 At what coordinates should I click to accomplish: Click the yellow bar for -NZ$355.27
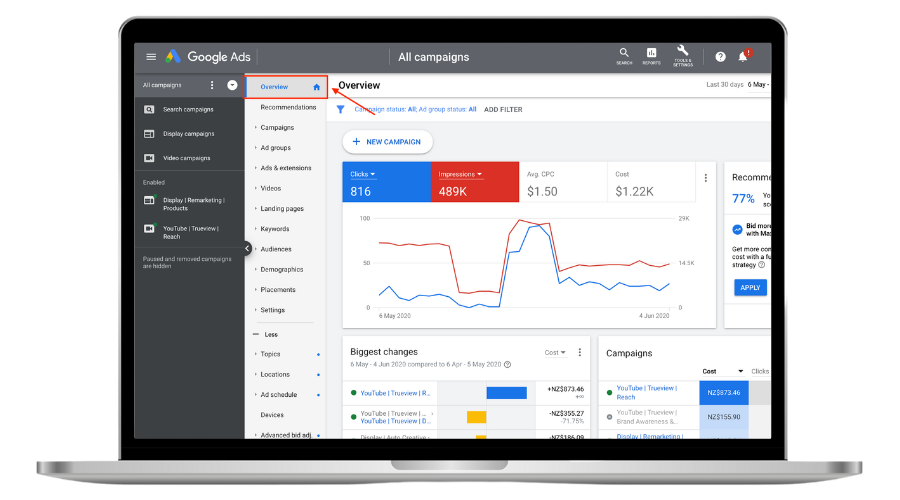point(476,417)
